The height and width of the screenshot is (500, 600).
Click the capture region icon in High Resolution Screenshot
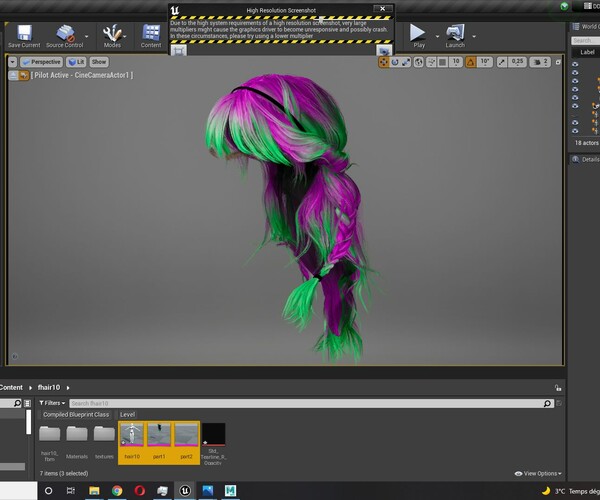click(x=179, y=50)
